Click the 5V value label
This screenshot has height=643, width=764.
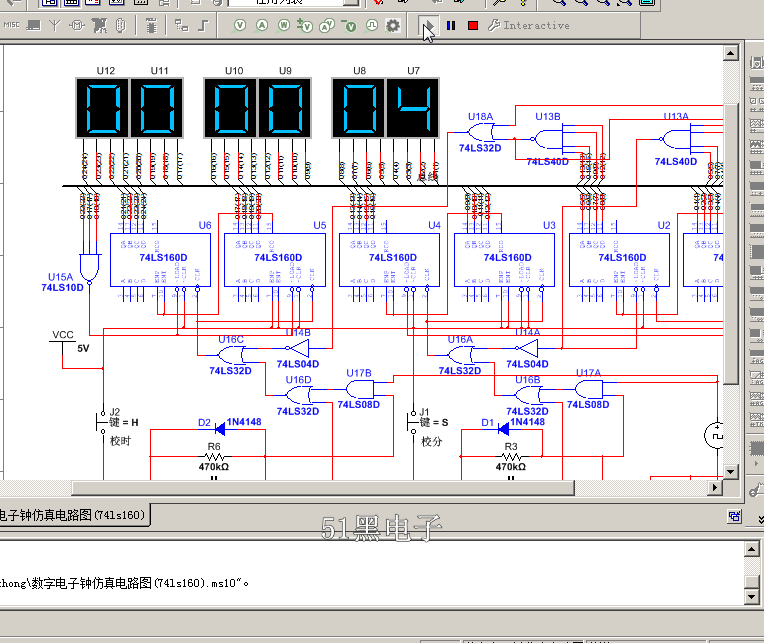(83, 348)
